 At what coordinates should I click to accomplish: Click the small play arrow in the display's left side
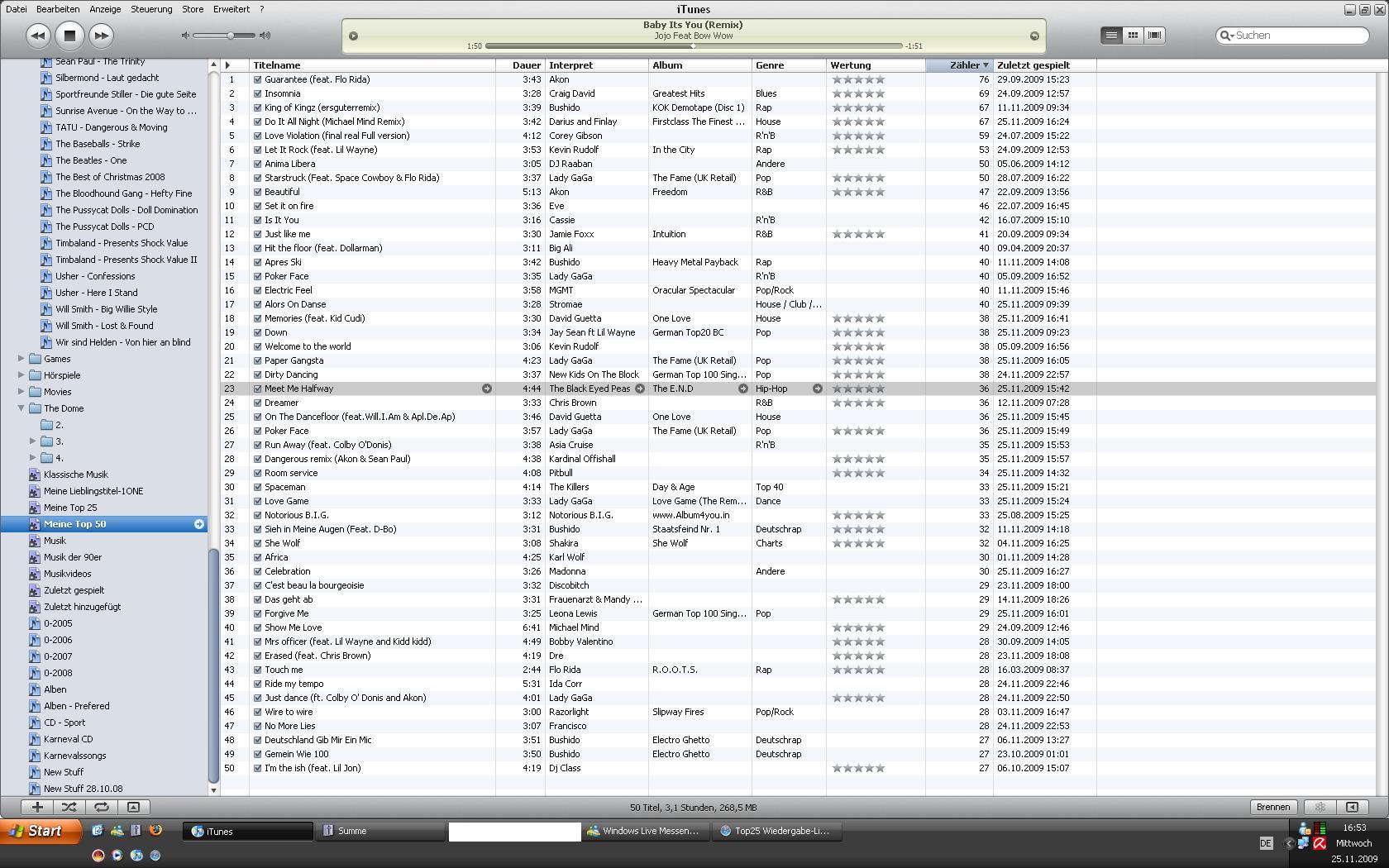[x=353, y=36]
